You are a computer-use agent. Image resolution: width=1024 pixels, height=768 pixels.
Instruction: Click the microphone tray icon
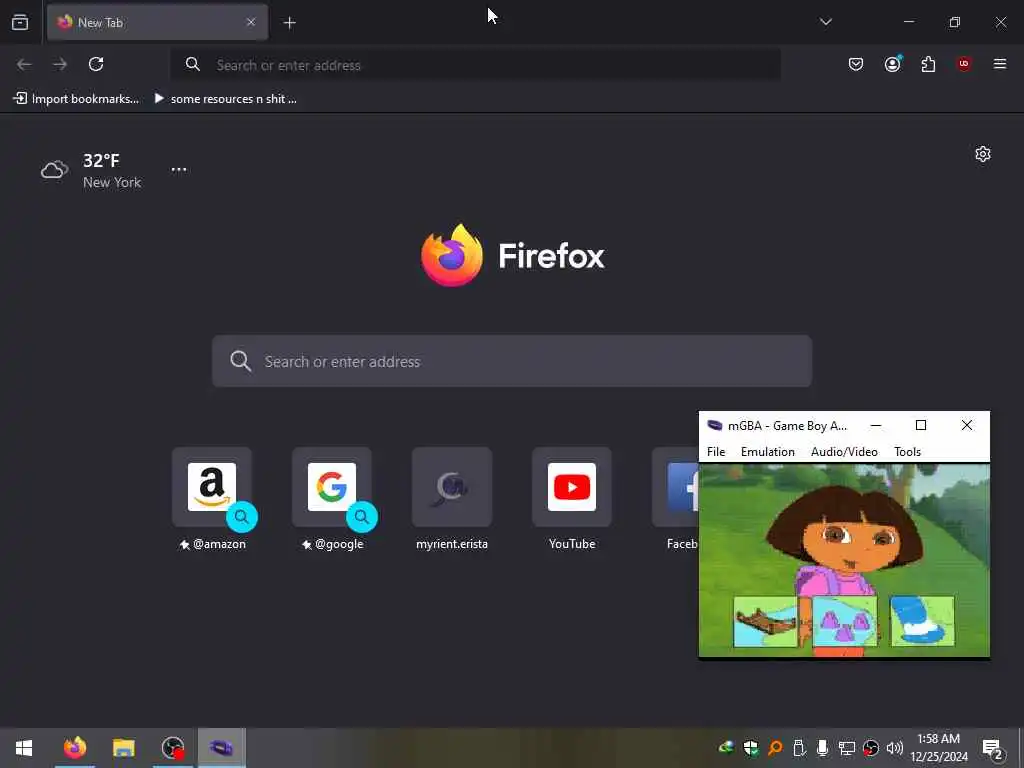point(823,748)
